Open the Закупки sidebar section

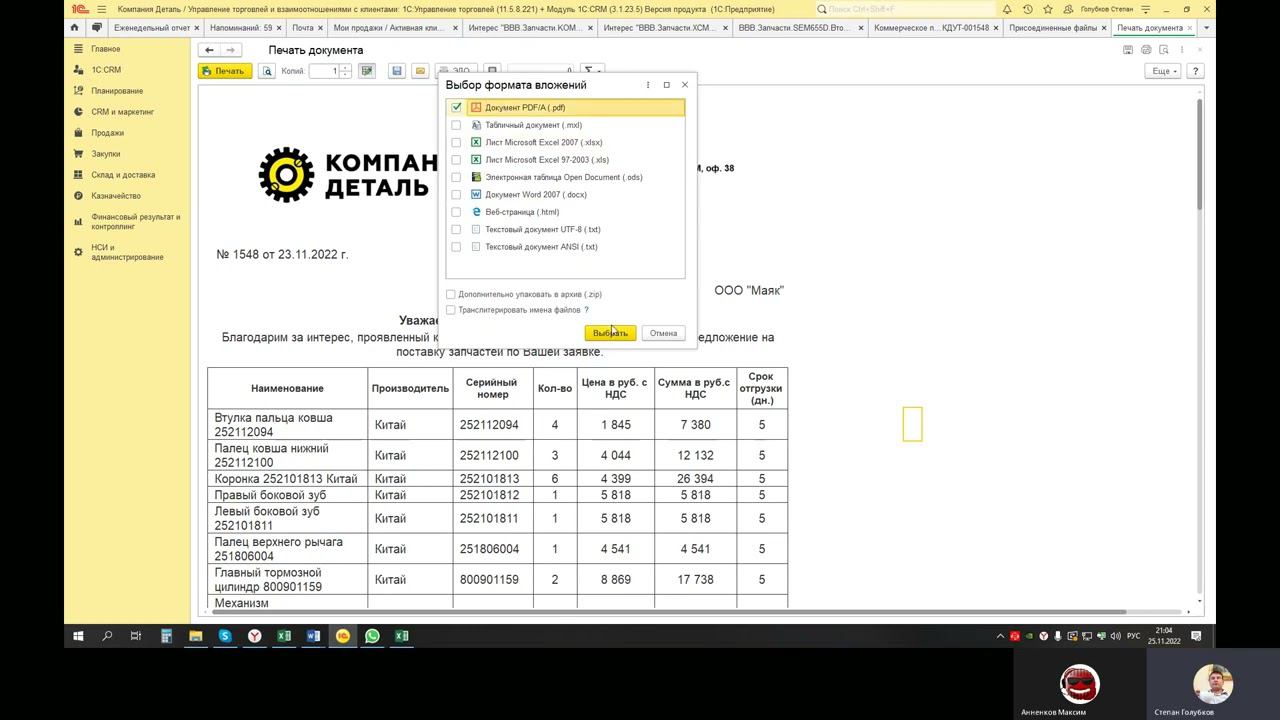coord(105,154)
